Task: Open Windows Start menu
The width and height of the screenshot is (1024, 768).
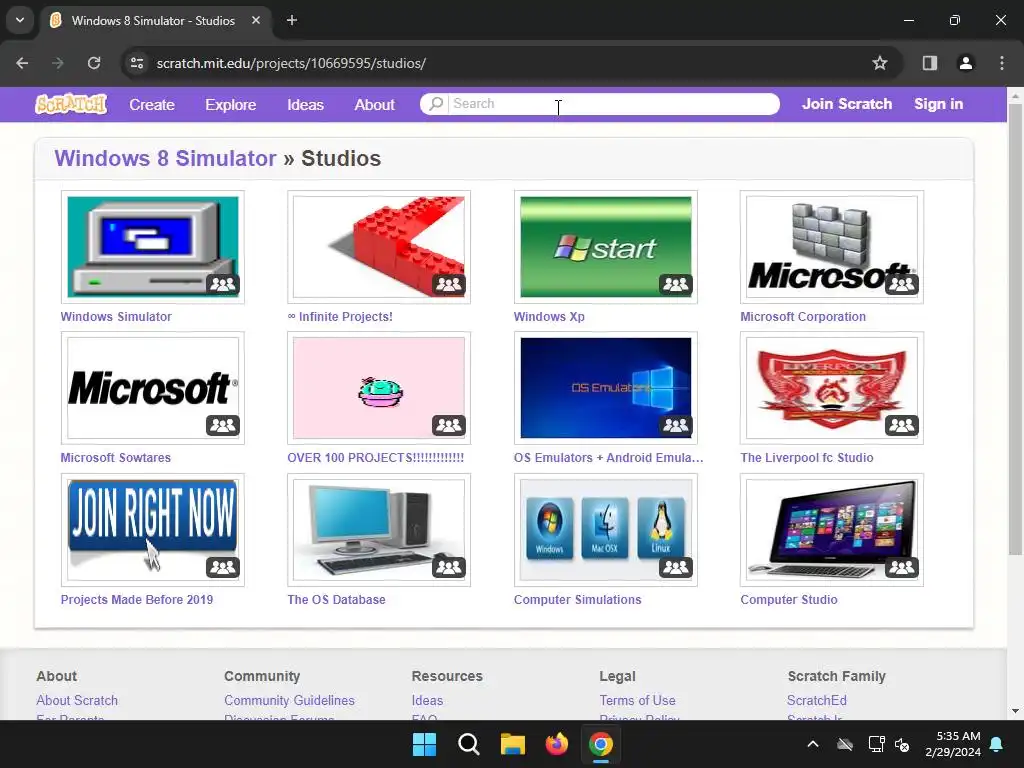Action: [424, 744]
